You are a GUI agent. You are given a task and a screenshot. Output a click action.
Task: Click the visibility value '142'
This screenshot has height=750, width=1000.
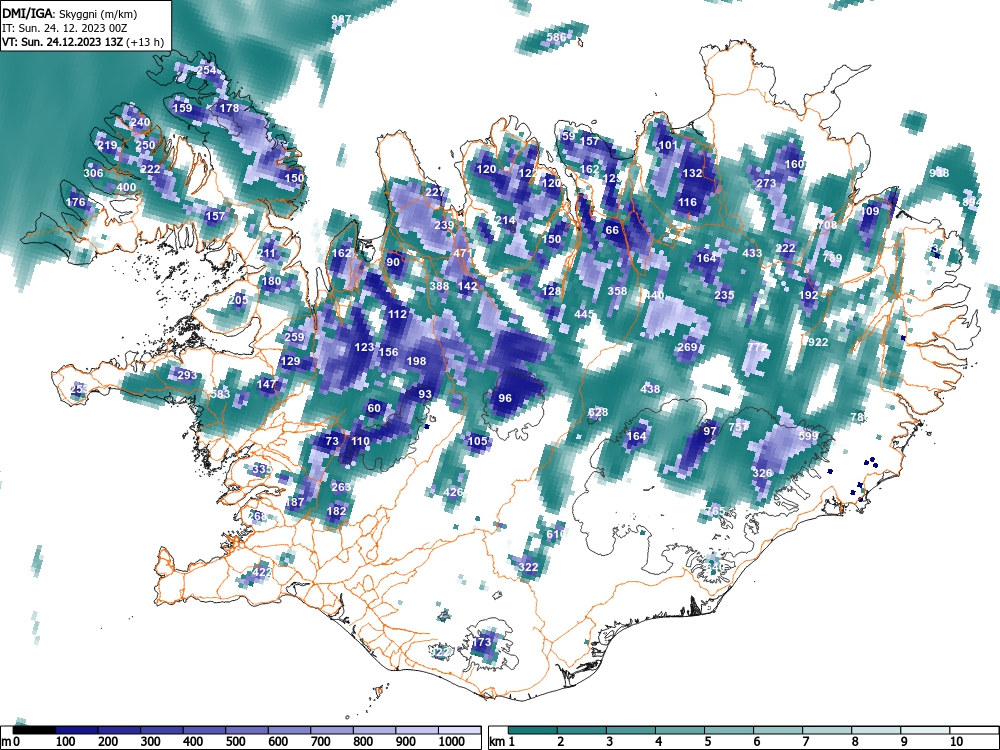coord(467,286)
